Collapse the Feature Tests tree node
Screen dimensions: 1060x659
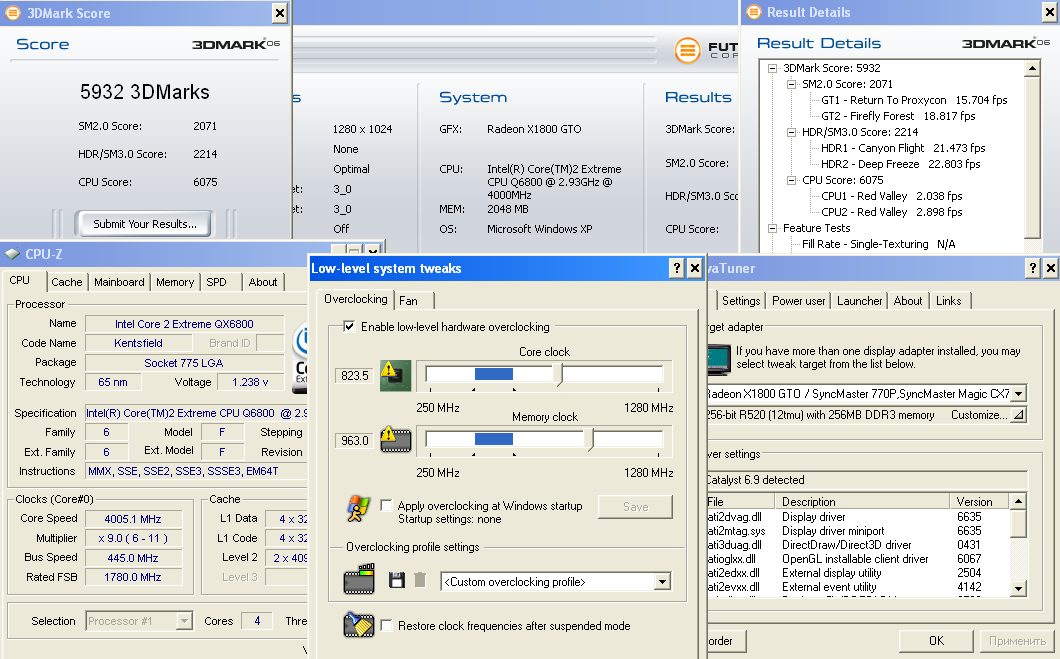tap(772, 228)
